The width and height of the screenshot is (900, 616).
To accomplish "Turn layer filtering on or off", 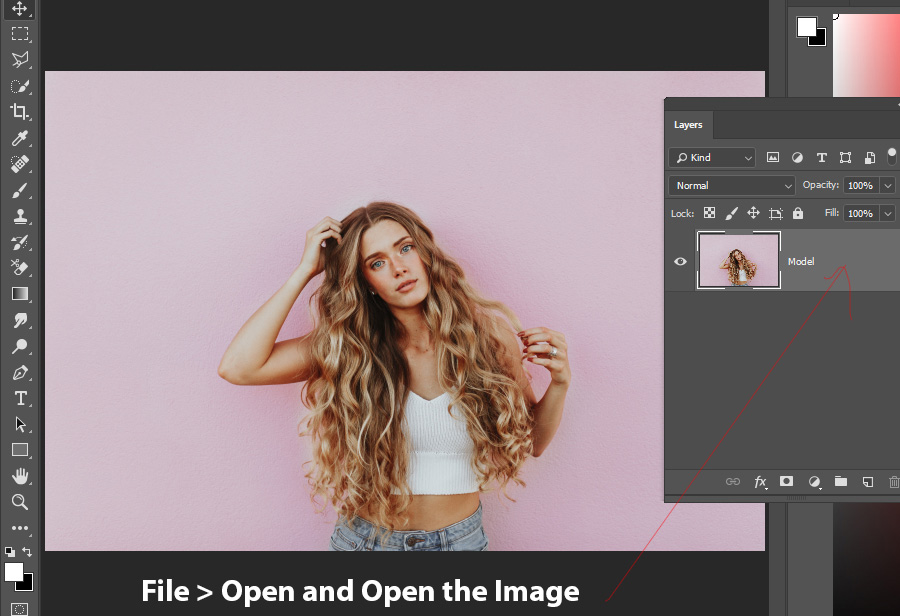I will pos(891,156).
